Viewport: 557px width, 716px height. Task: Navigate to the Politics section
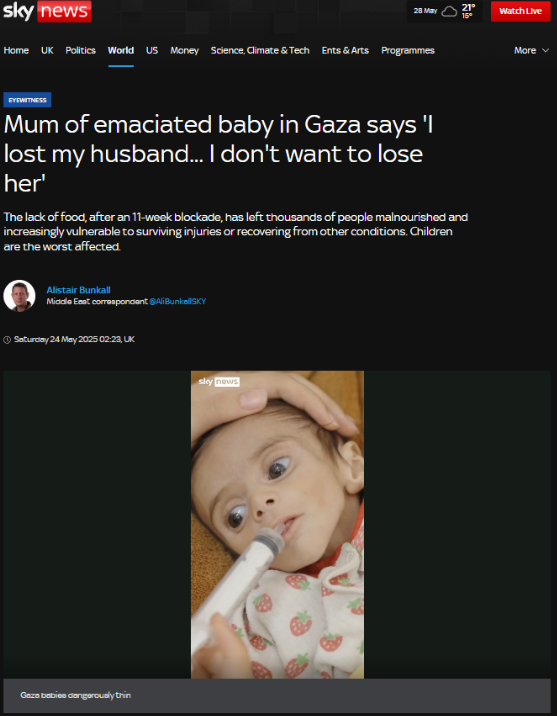pyautogui.click(x=80, y=51)
